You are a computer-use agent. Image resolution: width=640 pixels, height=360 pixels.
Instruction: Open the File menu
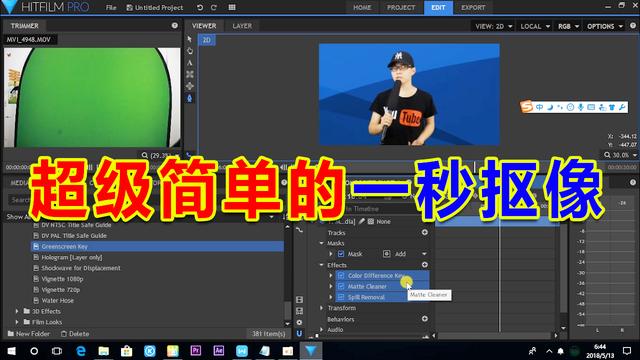click(x=111, y=7)
